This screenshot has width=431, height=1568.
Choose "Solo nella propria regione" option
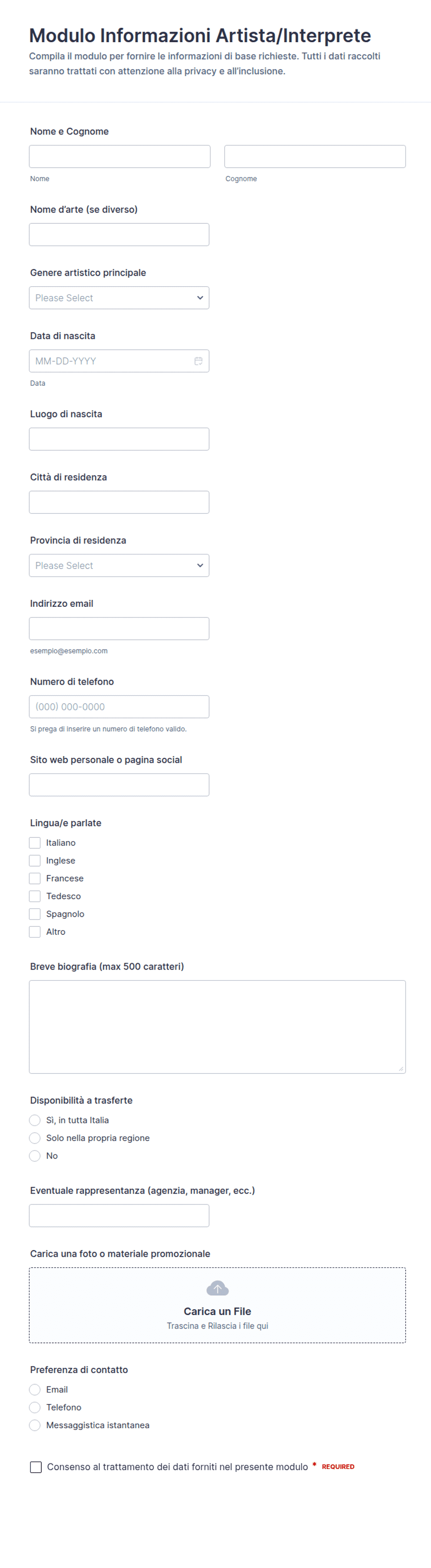35,1138
